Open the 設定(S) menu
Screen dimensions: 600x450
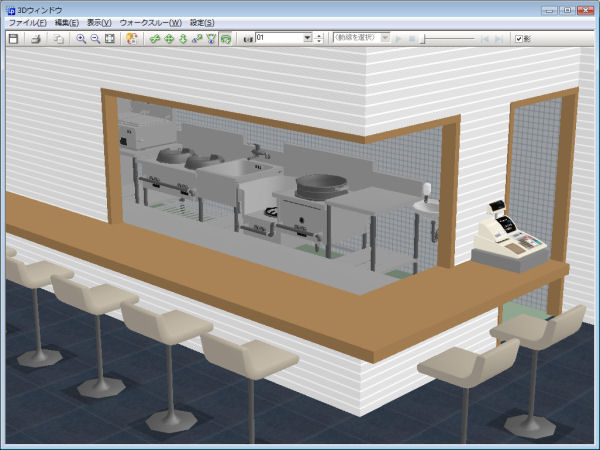tap(202, 22)
